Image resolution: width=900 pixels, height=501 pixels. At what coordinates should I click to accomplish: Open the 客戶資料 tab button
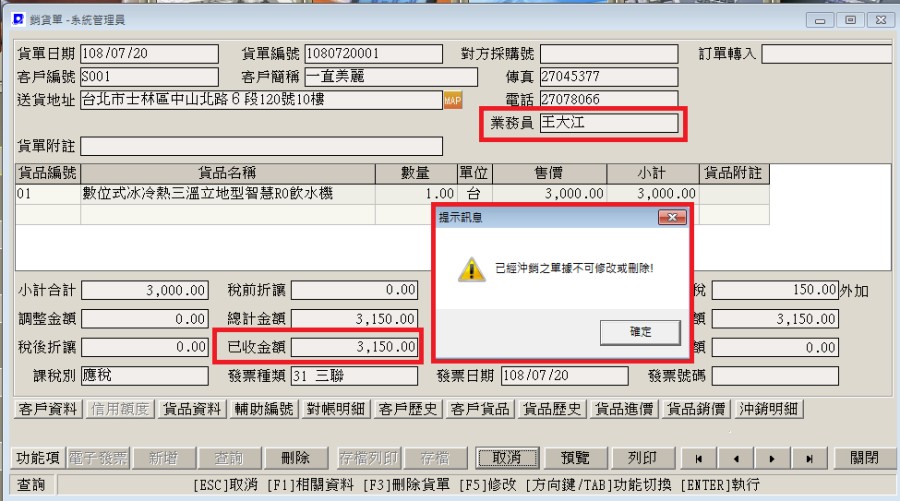point(48,409)
